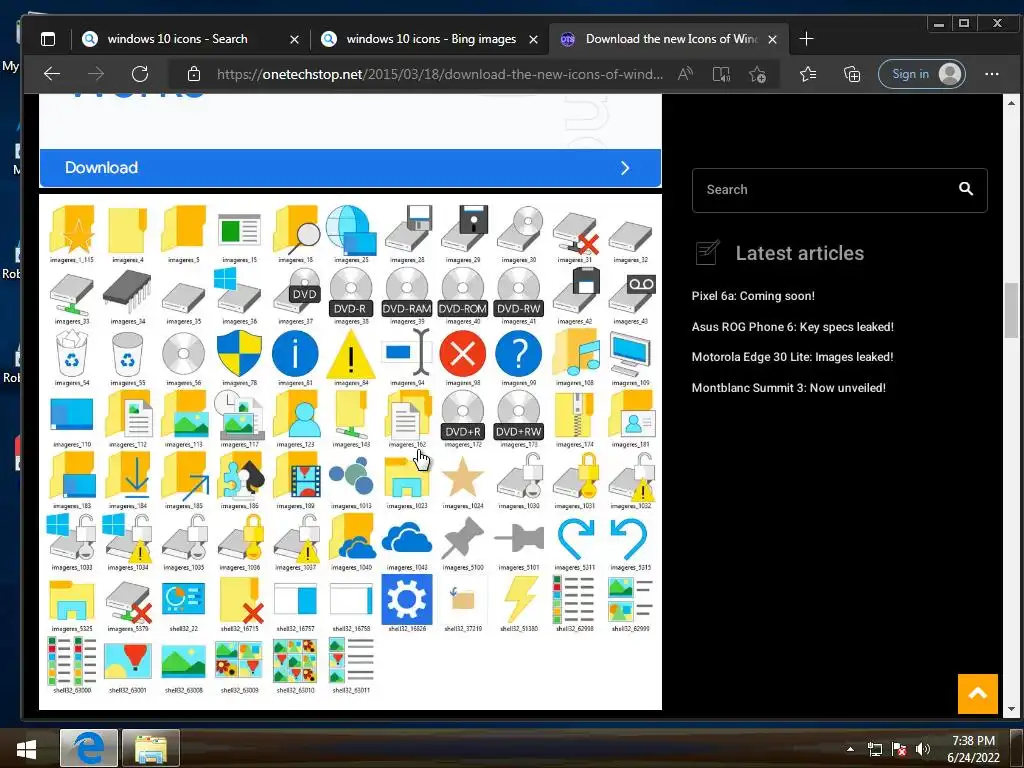Close the 'windows 10 icons - Bing images' tab
Image resolution: width=1024 pixels, height=768 pixels.
click(x=534, y=40)
